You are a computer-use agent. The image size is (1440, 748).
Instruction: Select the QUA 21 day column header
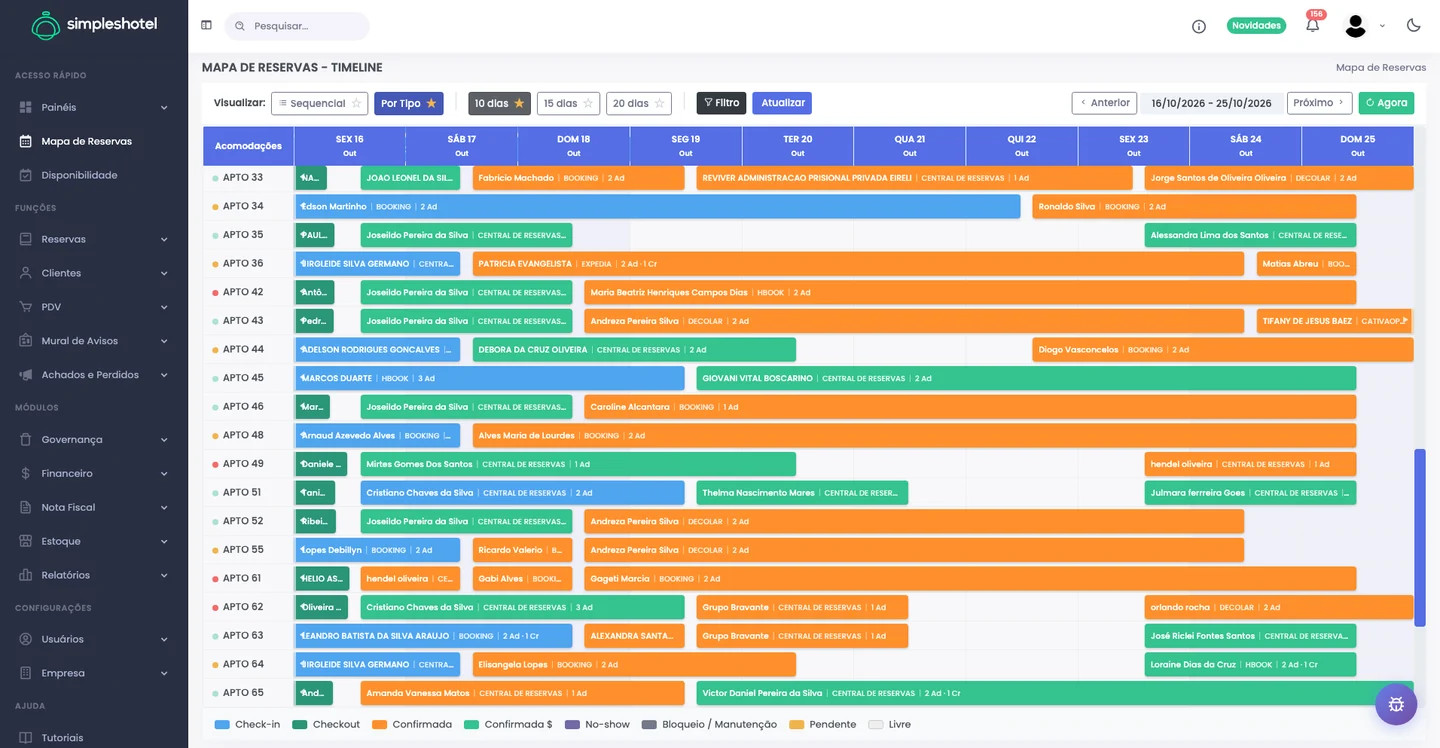(x=910, y=146)
